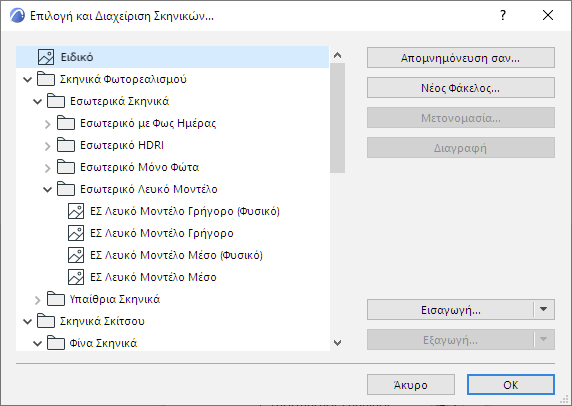Expand the Εσωτερικό Μόνο Φώτα folder
572x406 pixels.
[x=48, y=168]
